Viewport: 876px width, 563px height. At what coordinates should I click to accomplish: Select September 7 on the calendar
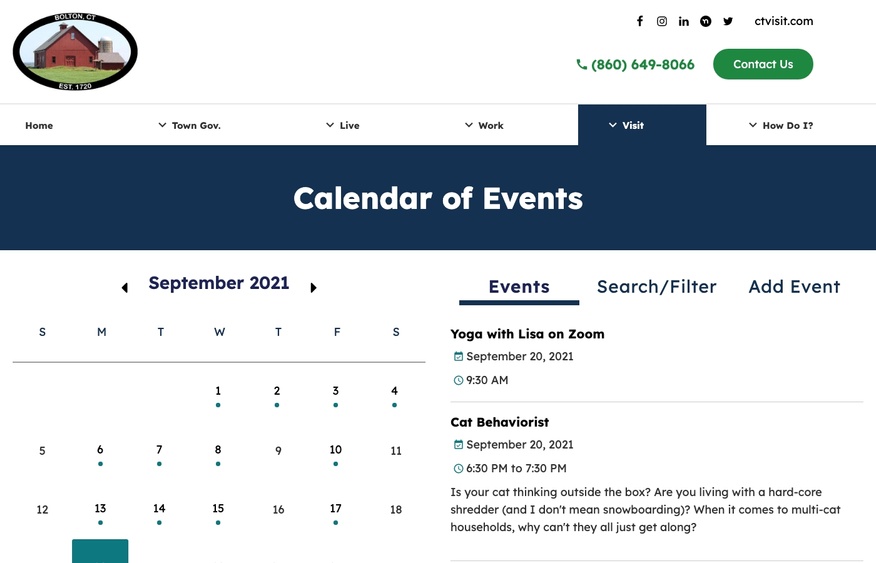pyautogui.click(x=159, y=450)
